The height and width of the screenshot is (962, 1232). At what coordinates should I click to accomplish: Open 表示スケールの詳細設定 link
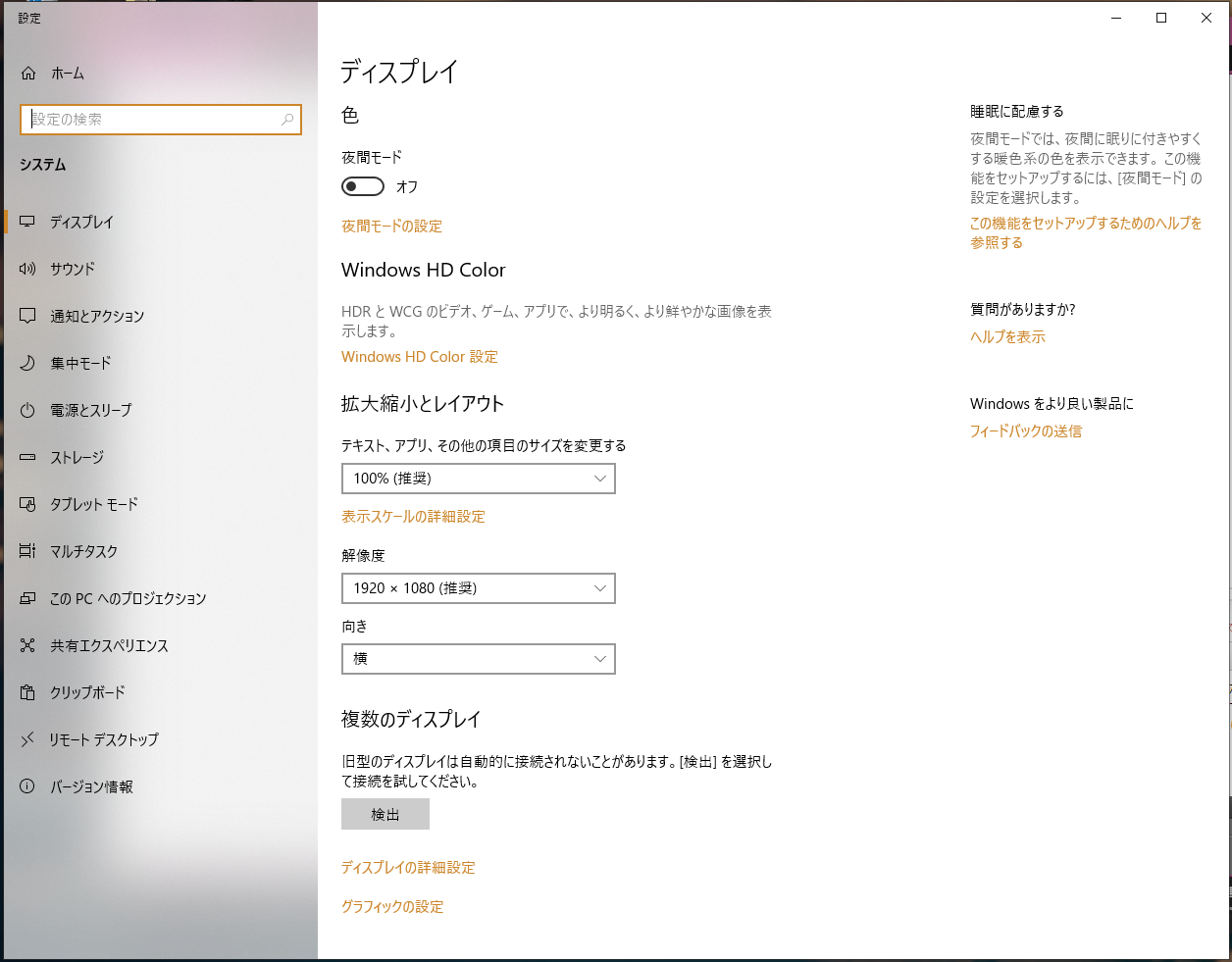[x=413, y=517]
